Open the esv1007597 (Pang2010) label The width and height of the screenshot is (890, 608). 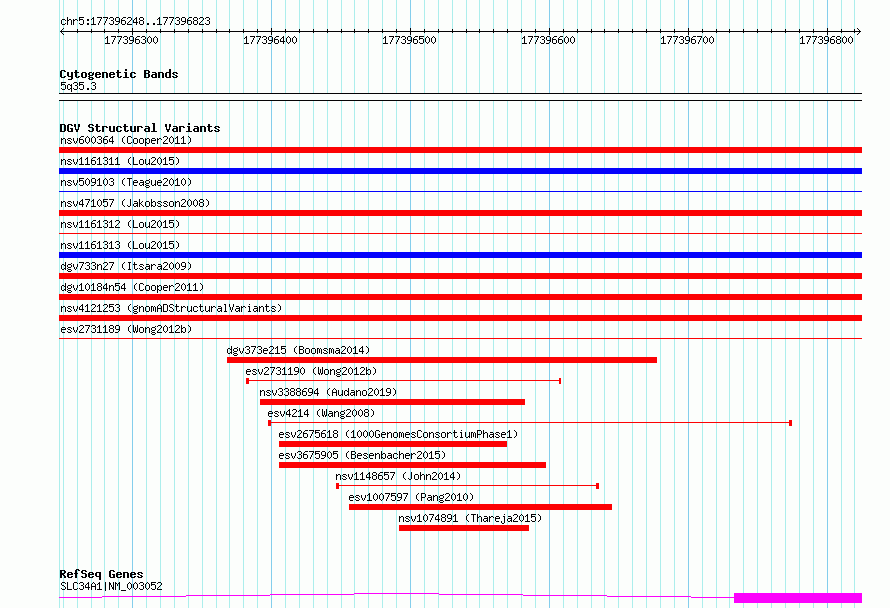[411, 497]
